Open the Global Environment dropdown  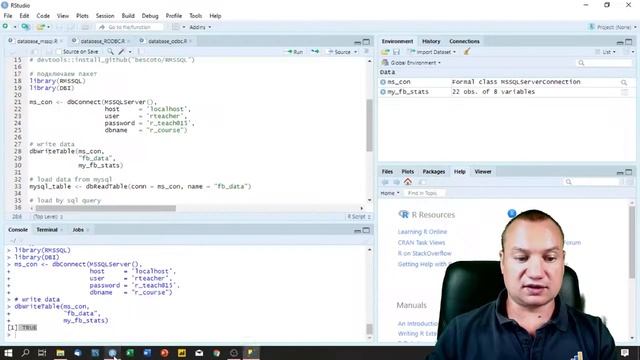(411, 63)
